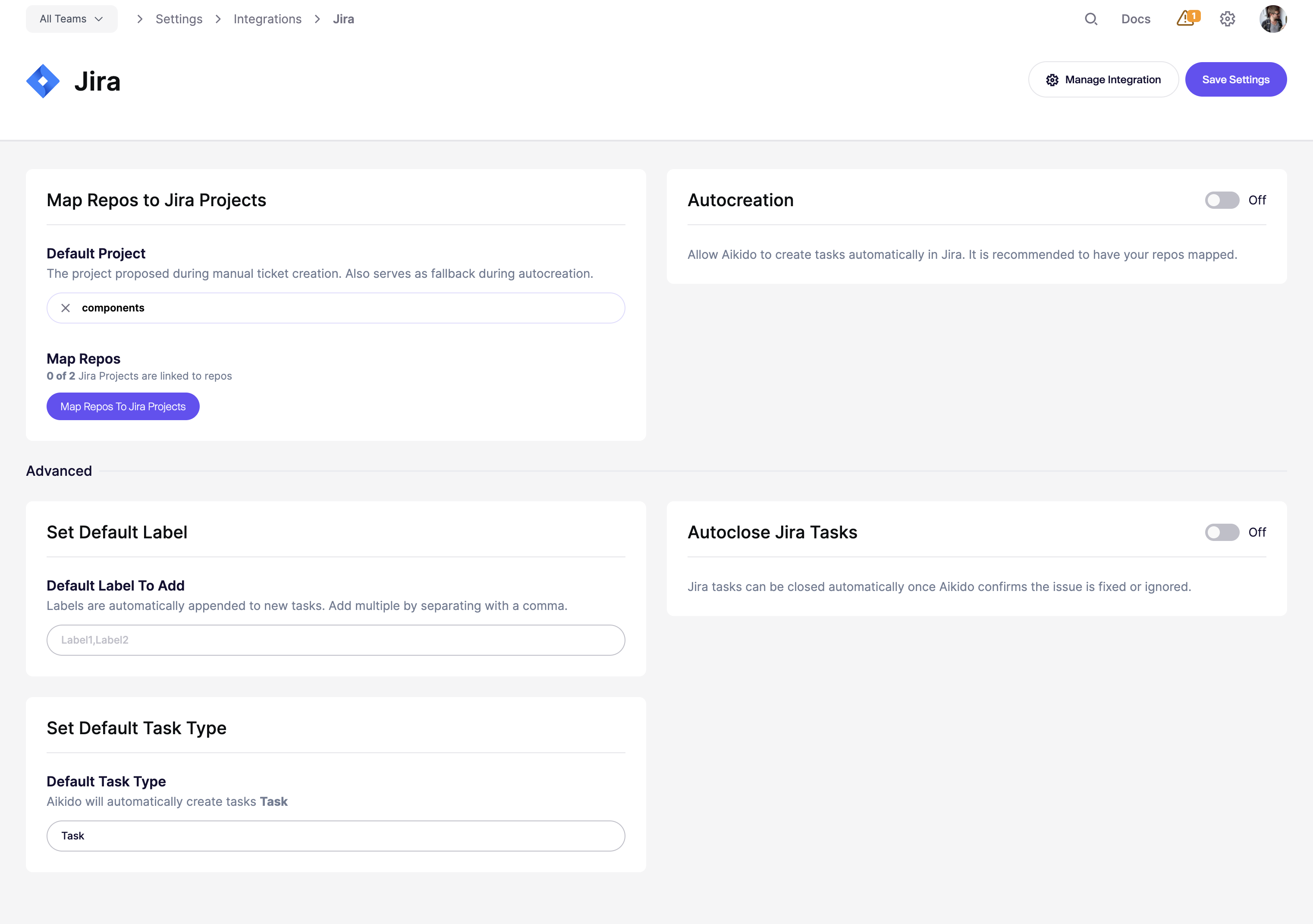Click gear icon in Manage Integration
The image size is (1313, 924).
(x=1052, y=80)
